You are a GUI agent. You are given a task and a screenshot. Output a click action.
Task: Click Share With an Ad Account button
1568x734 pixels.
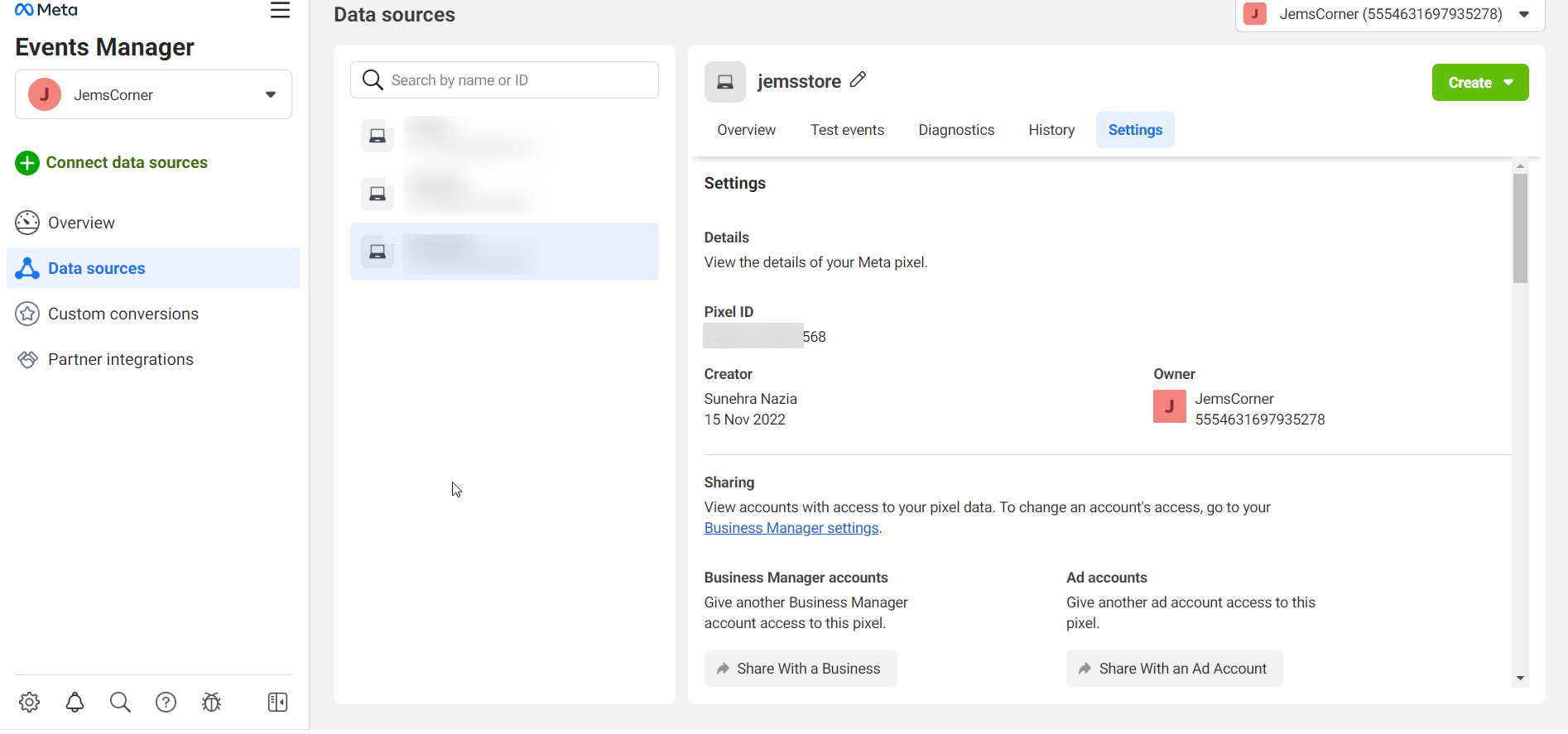[x=1175, y=669]
